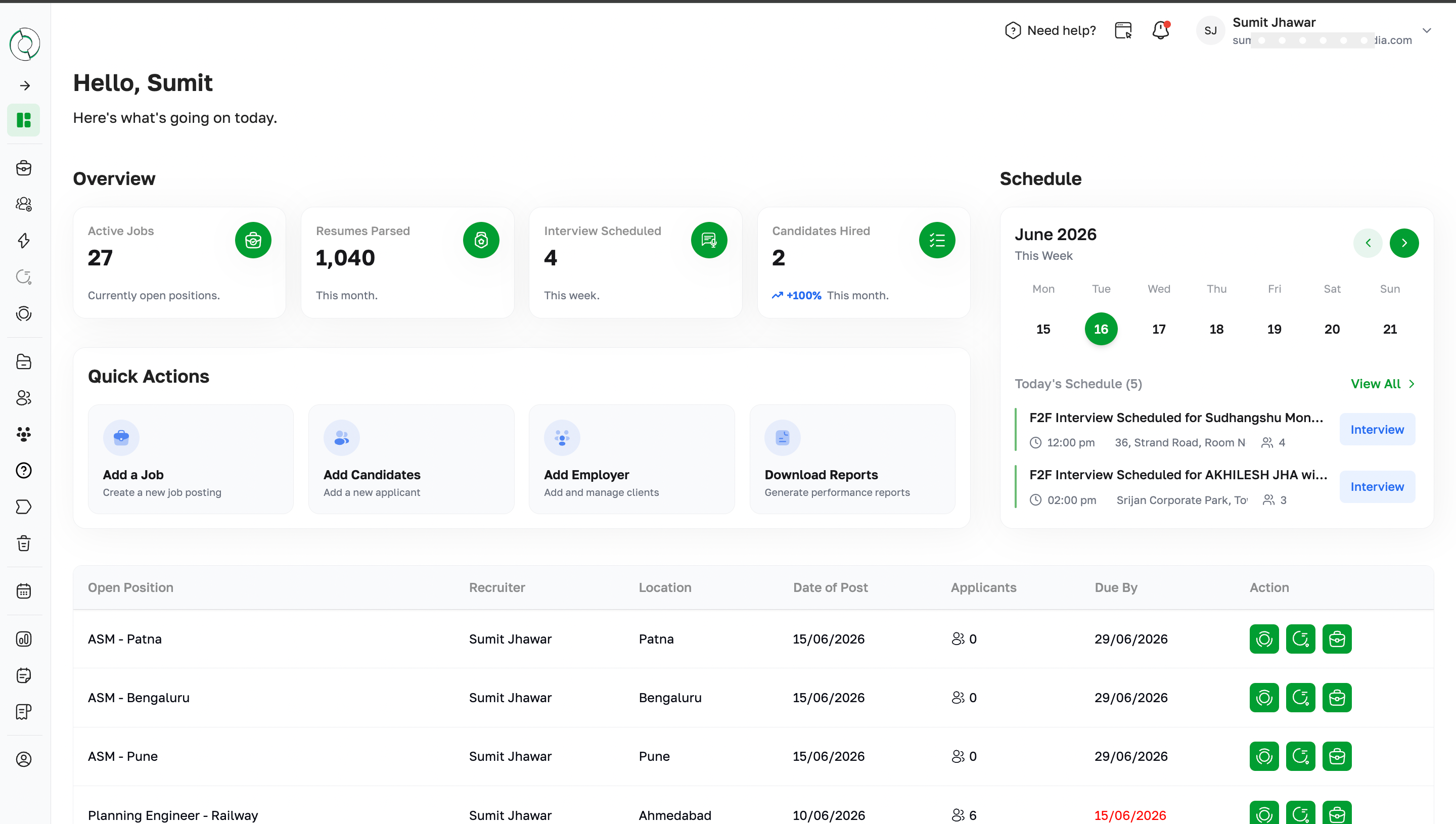Screen dimensions: 1456x824
Task: Open the employer cluster icon in sidebar
Action: [x=24, y=434]
